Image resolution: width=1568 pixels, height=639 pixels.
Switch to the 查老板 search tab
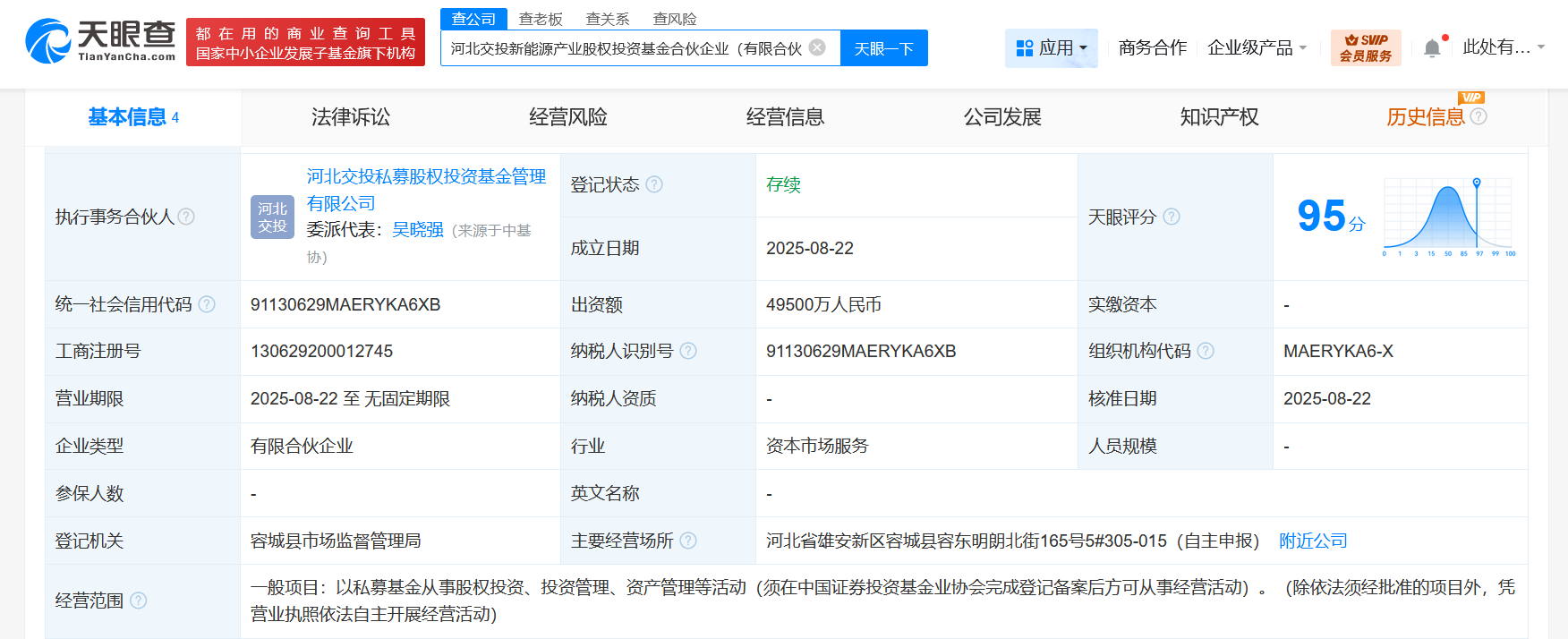[541, 19]
